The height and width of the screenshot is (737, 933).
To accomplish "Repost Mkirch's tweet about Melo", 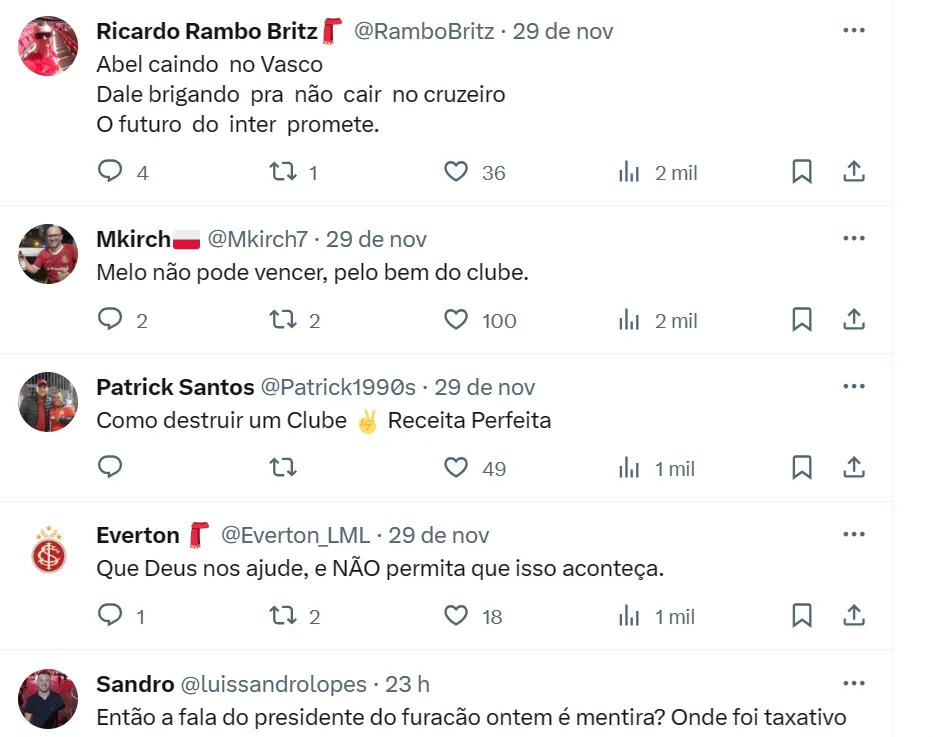I will click(284, 320).
